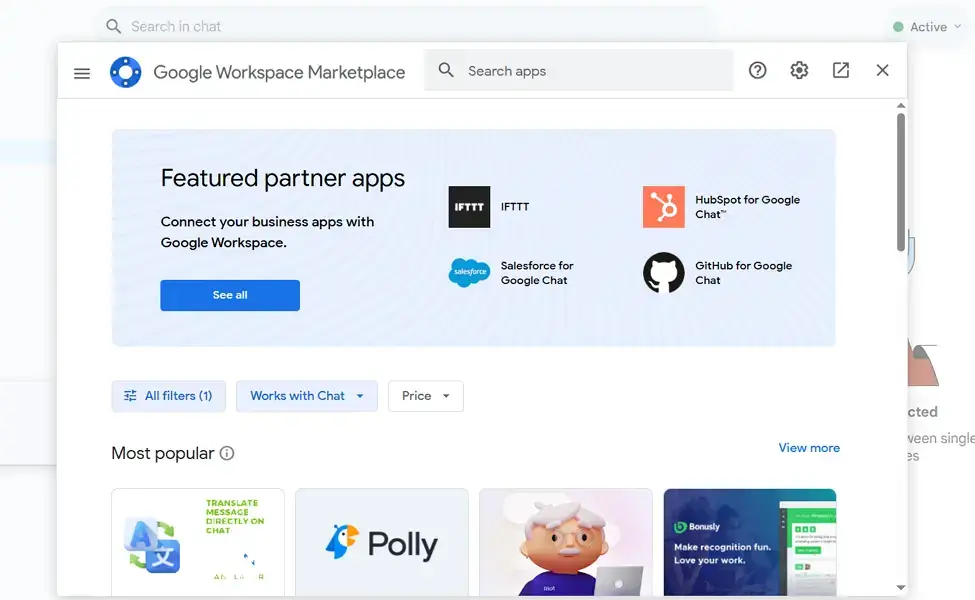975x600 pixels.
Task: Open Marketplace in new window icon
Action: [x=841, y=70]
